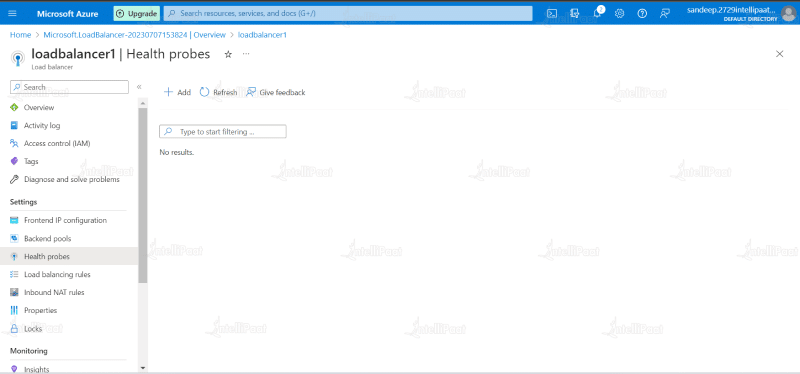
Task: Go to Home breadcrumb link
Action: 20,35
